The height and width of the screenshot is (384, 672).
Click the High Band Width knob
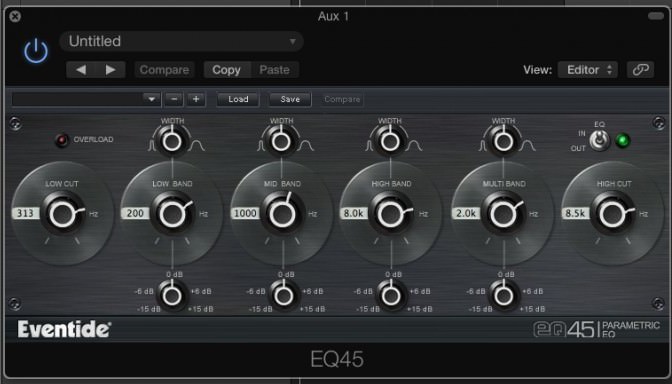point(390,141)
